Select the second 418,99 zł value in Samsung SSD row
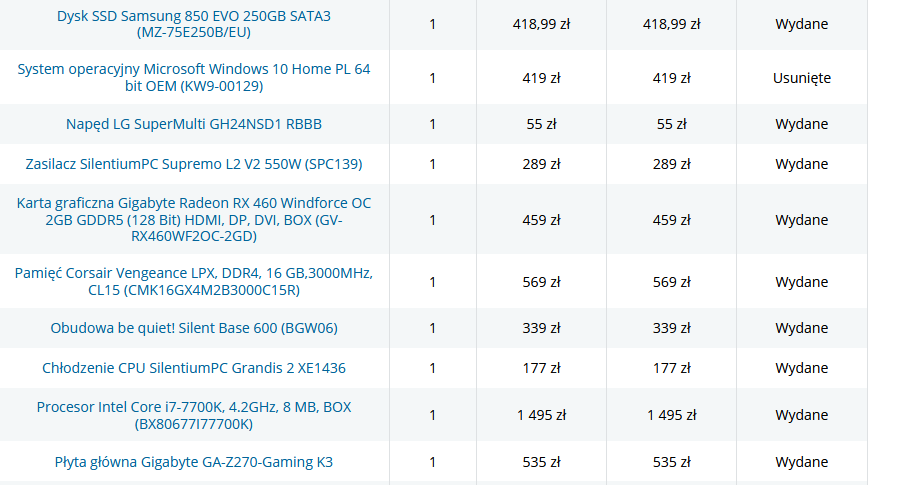This screenshot has width=904, height=485. pos(672,24)
